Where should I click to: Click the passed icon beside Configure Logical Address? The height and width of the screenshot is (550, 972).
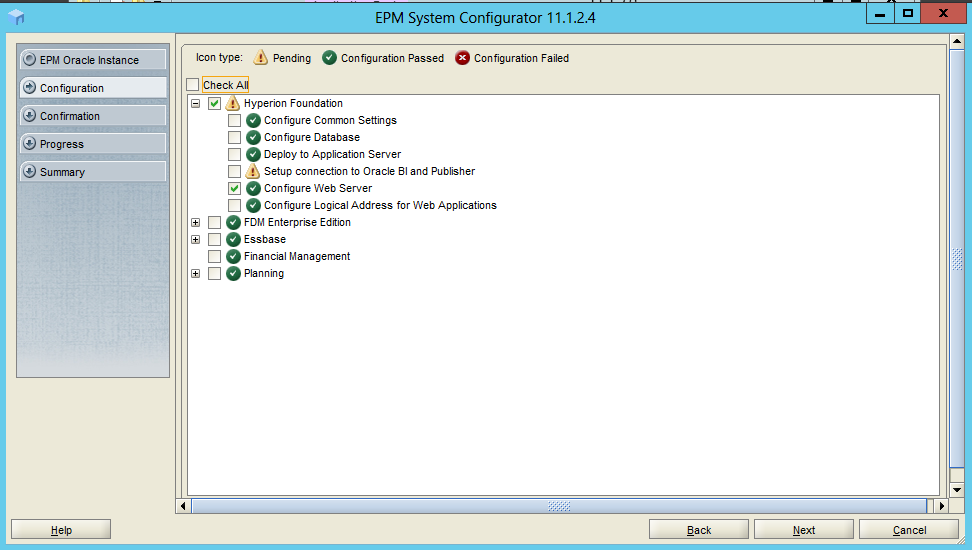253,205
